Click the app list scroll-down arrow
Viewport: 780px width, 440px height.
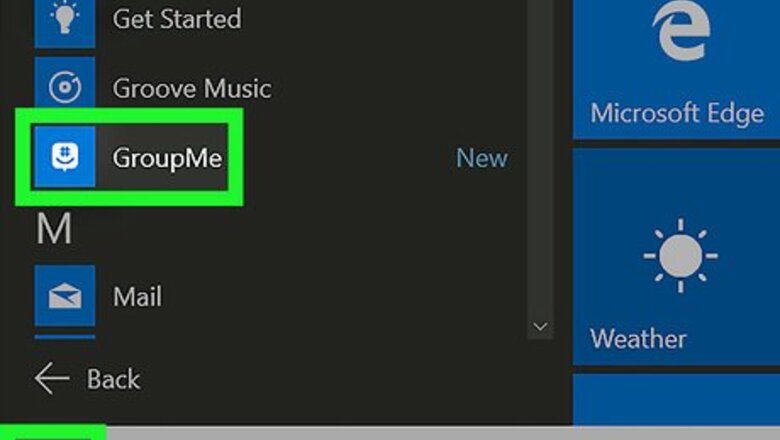point(540,327)
